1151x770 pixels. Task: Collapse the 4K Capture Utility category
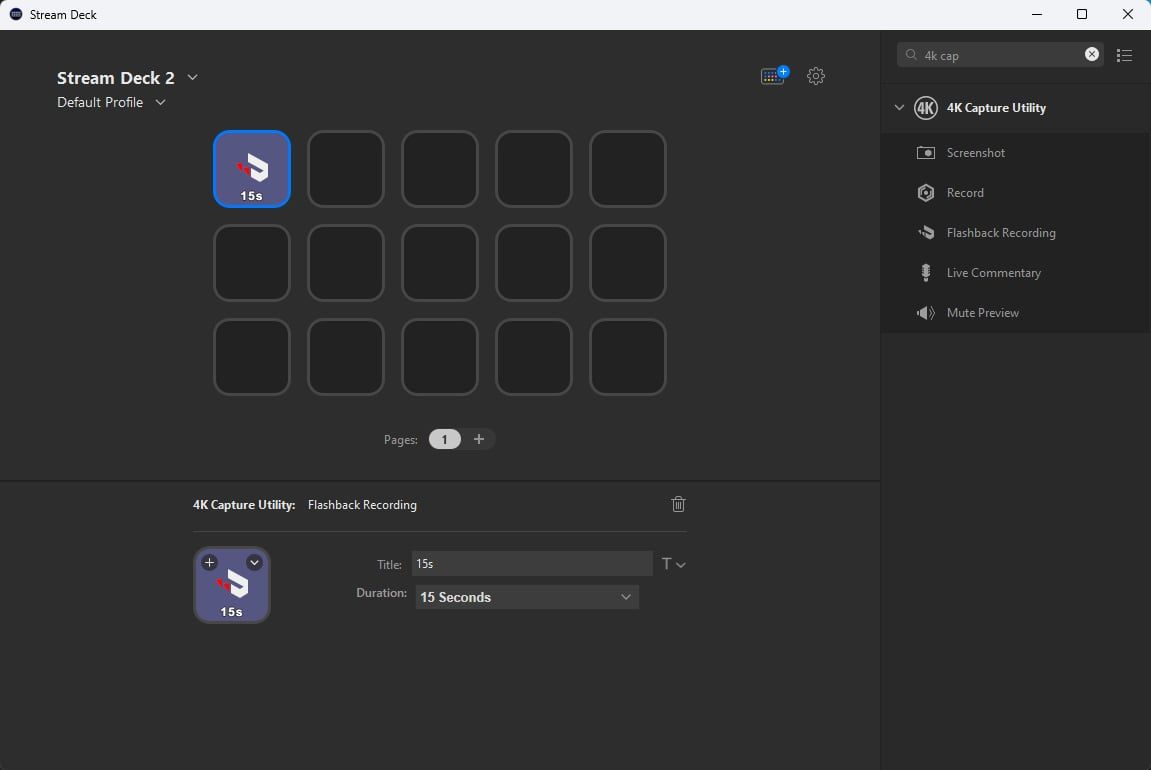(899, 108)
